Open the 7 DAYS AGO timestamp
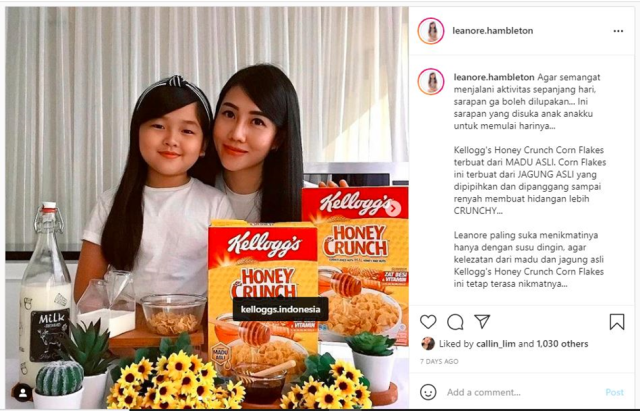This screenshot has width=640, height=411. [439, 362]
